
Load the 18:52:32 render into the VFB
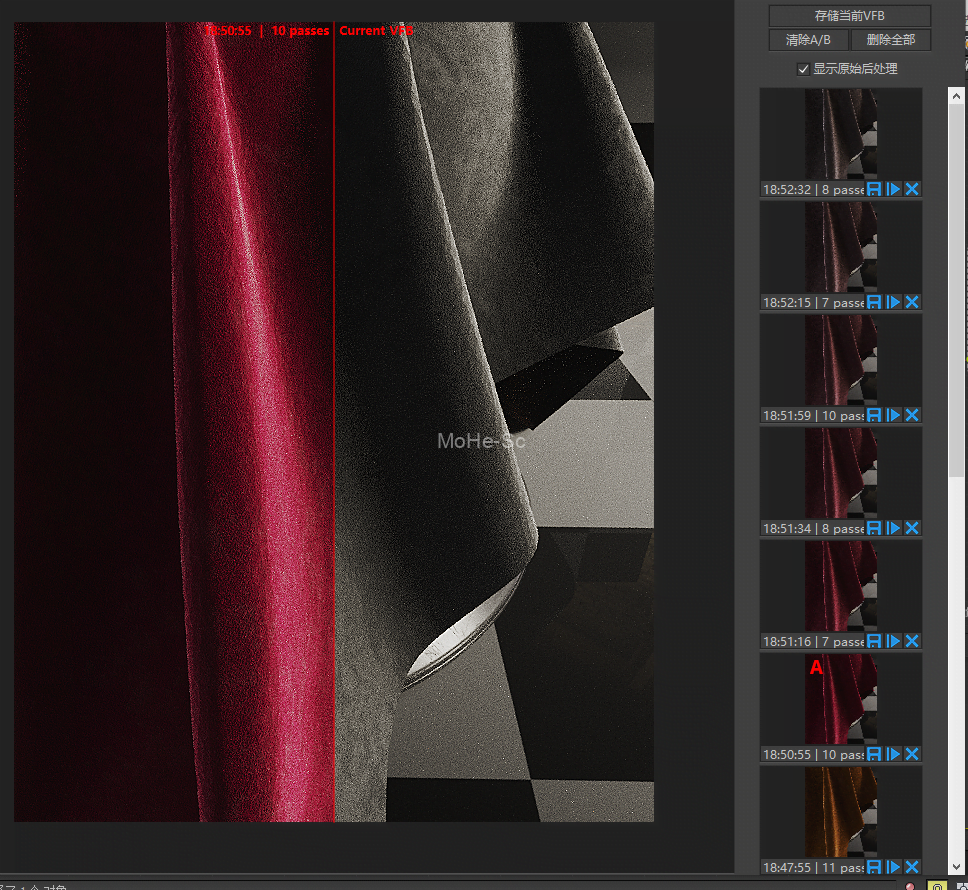coord(893,189)
